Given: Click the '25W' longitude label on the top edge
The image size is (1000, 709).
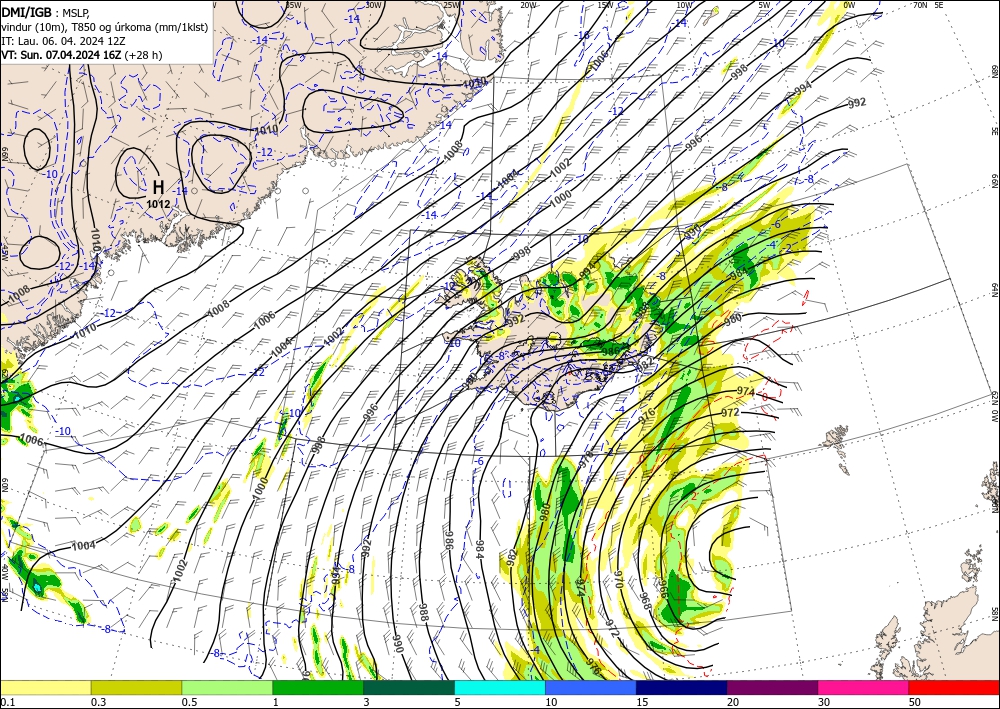Looking at the screenshot, I should point(452,5).
